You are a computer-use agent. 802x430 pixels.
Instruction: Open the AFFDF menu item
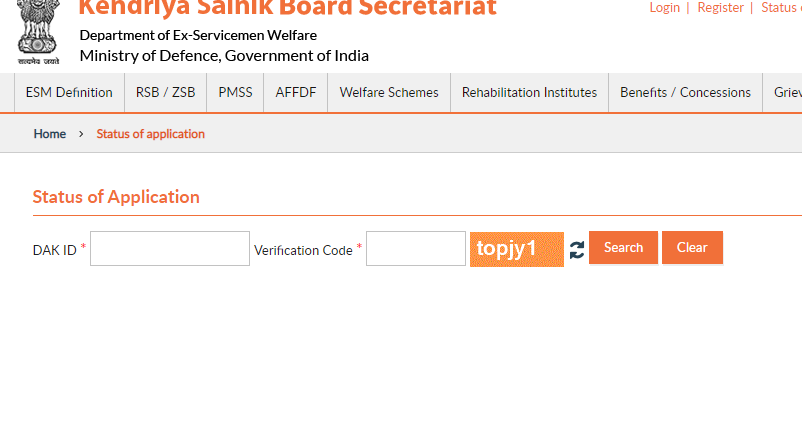[296, 93]
